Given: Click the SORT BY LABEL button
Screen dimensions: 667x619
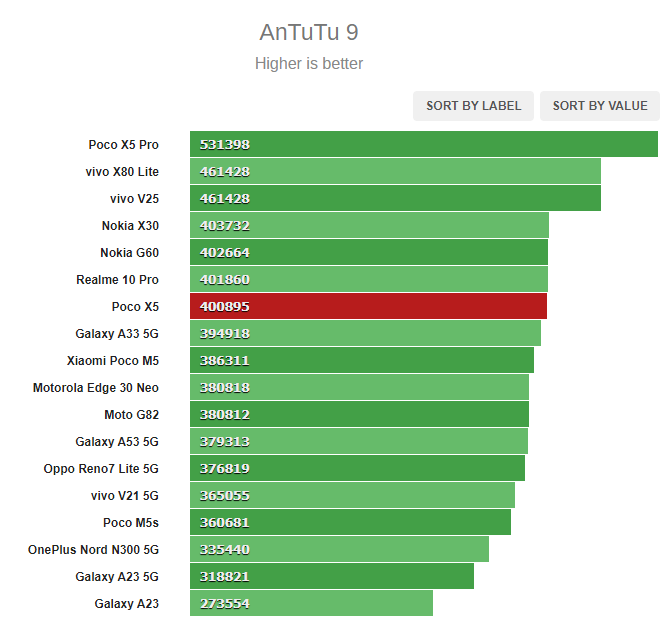Looking at the screenshot, I should [473, 106].
